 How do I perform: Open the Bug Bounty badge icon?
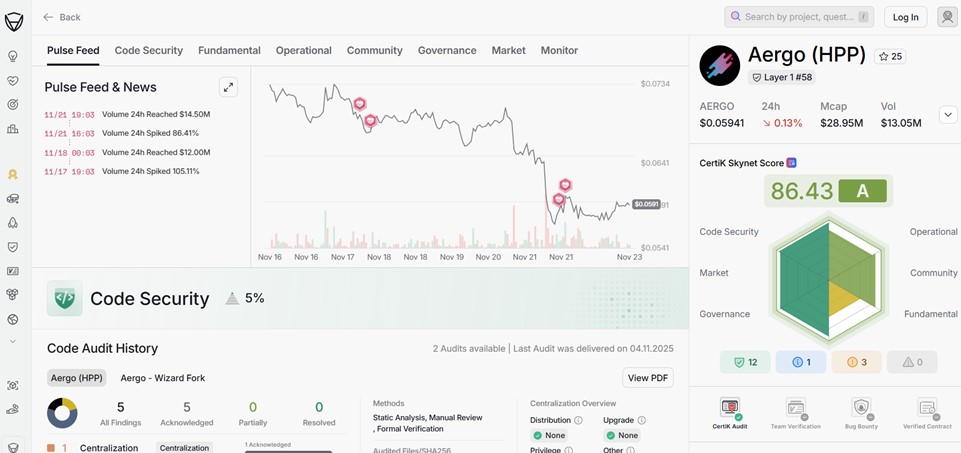click(861, 408)
